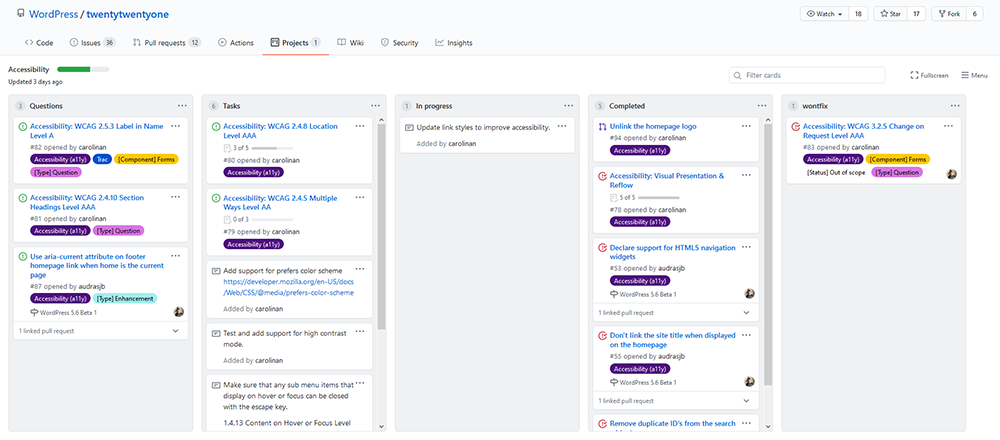Open the Tasks column options menu

pos(376,106)
